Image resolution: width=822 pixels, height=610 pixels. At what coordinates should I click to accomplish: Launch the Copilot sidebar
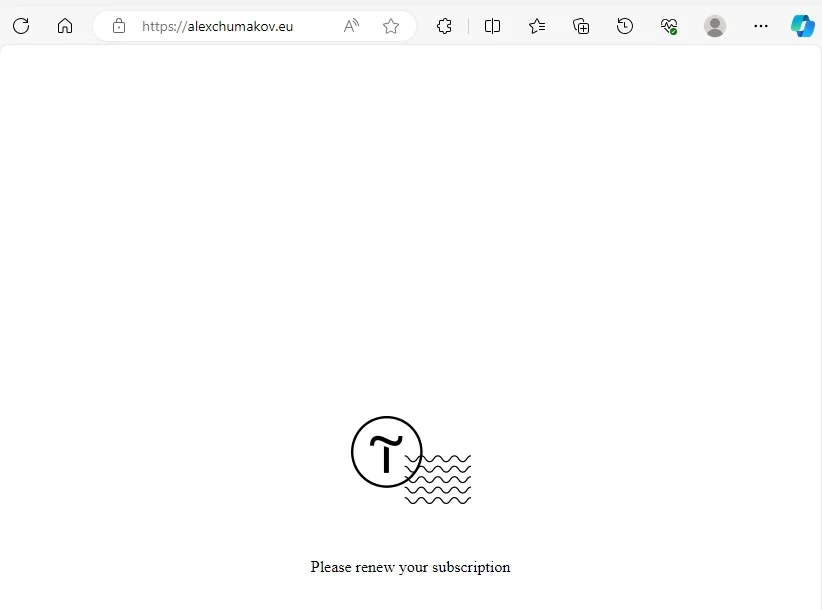803,26
